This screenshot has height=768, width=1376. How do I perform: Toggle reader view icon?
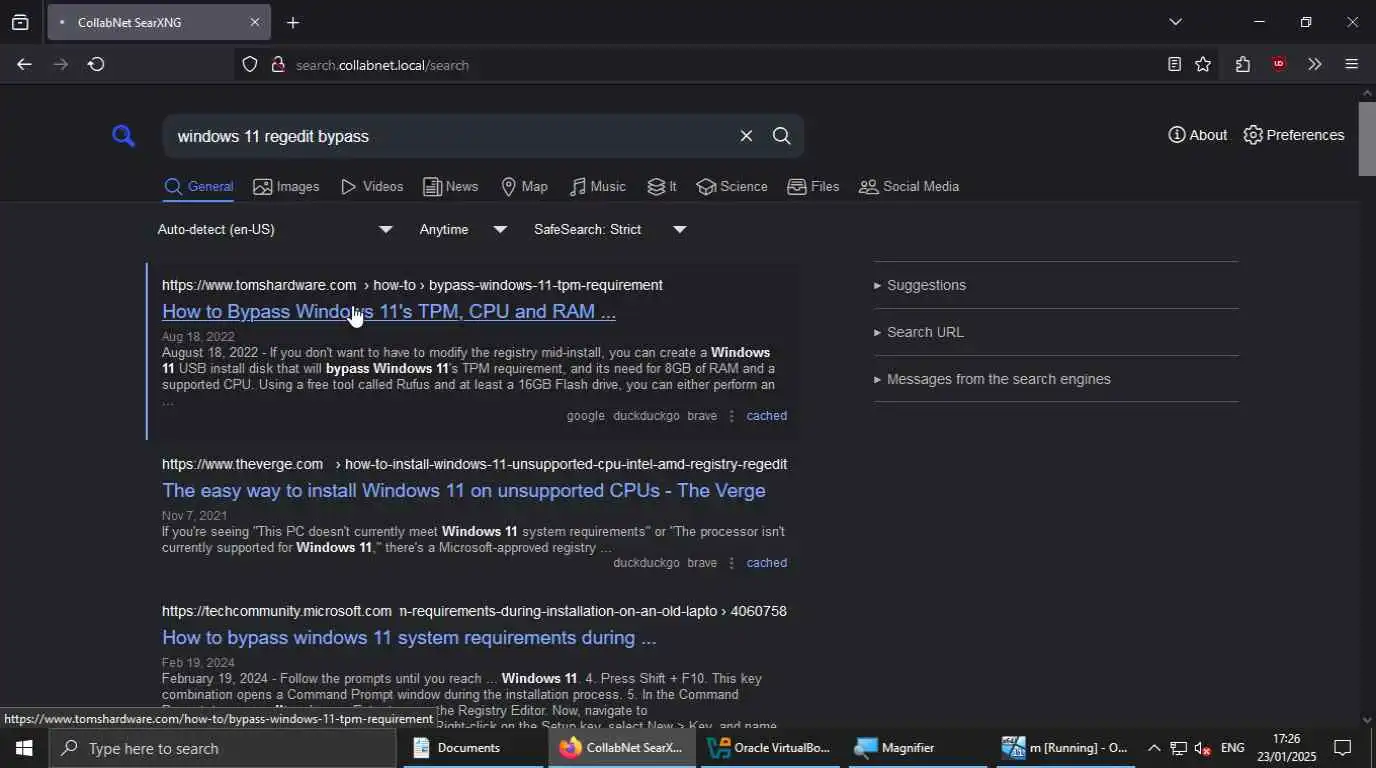[1174, 65]
